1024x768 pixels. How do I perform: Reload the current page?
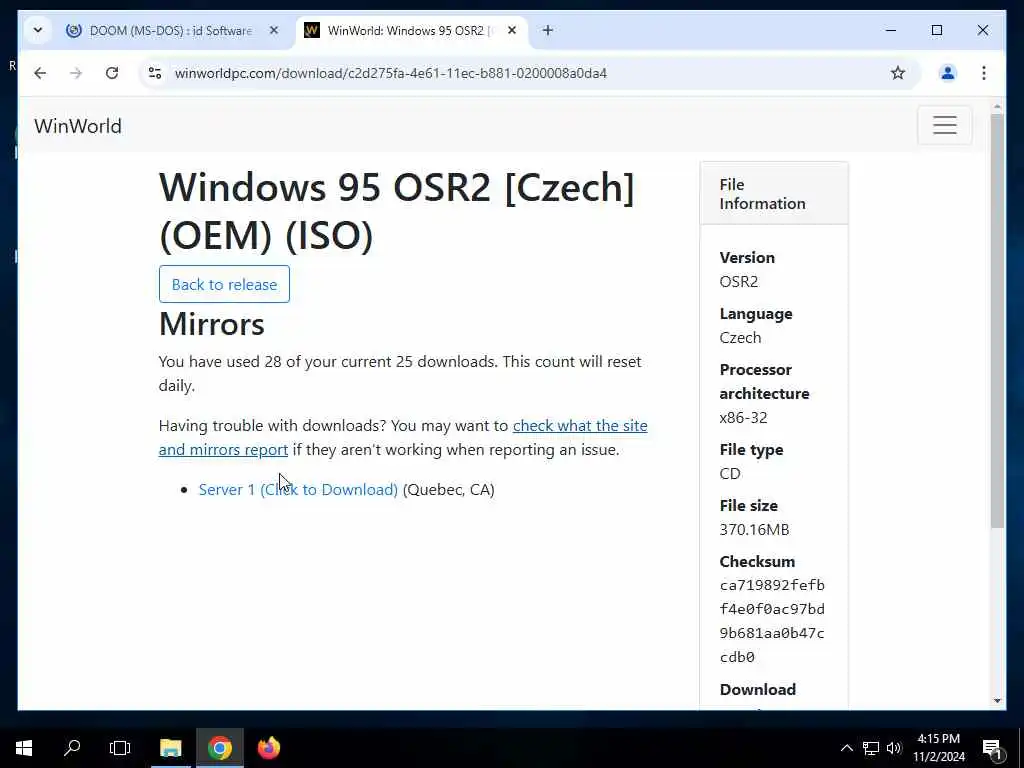coord(112,73)
